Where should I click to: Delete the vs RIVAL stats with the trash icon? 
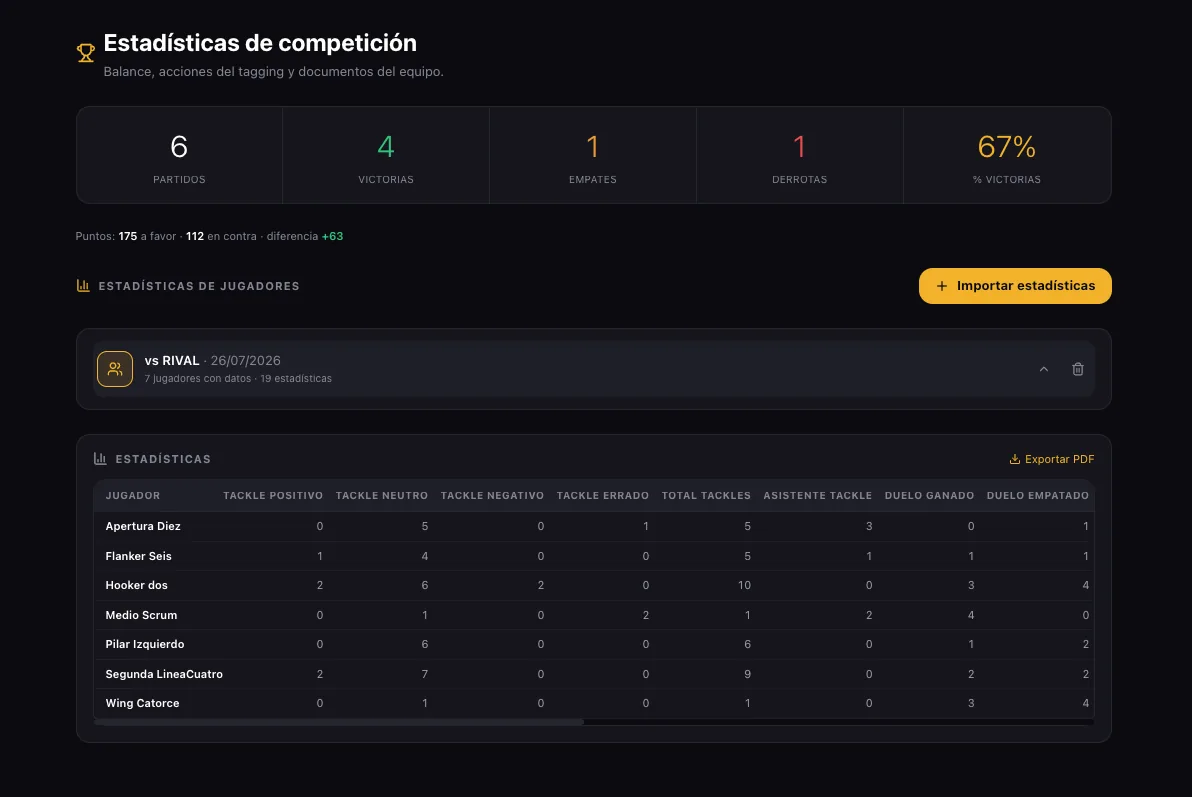pyautogui.click(x=1077, y=369)
